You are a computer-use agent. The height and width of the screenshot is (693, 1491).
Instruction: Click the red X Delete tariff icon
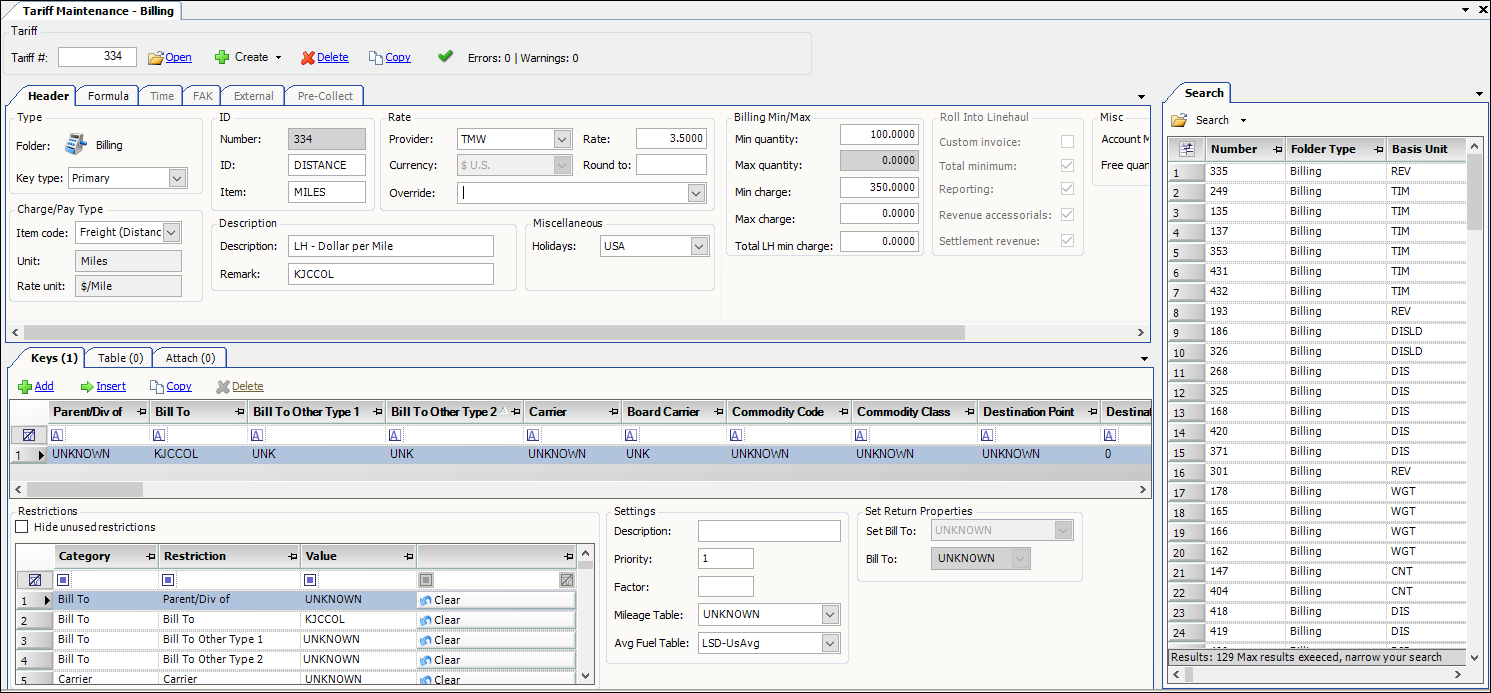(x=308, y=58)
